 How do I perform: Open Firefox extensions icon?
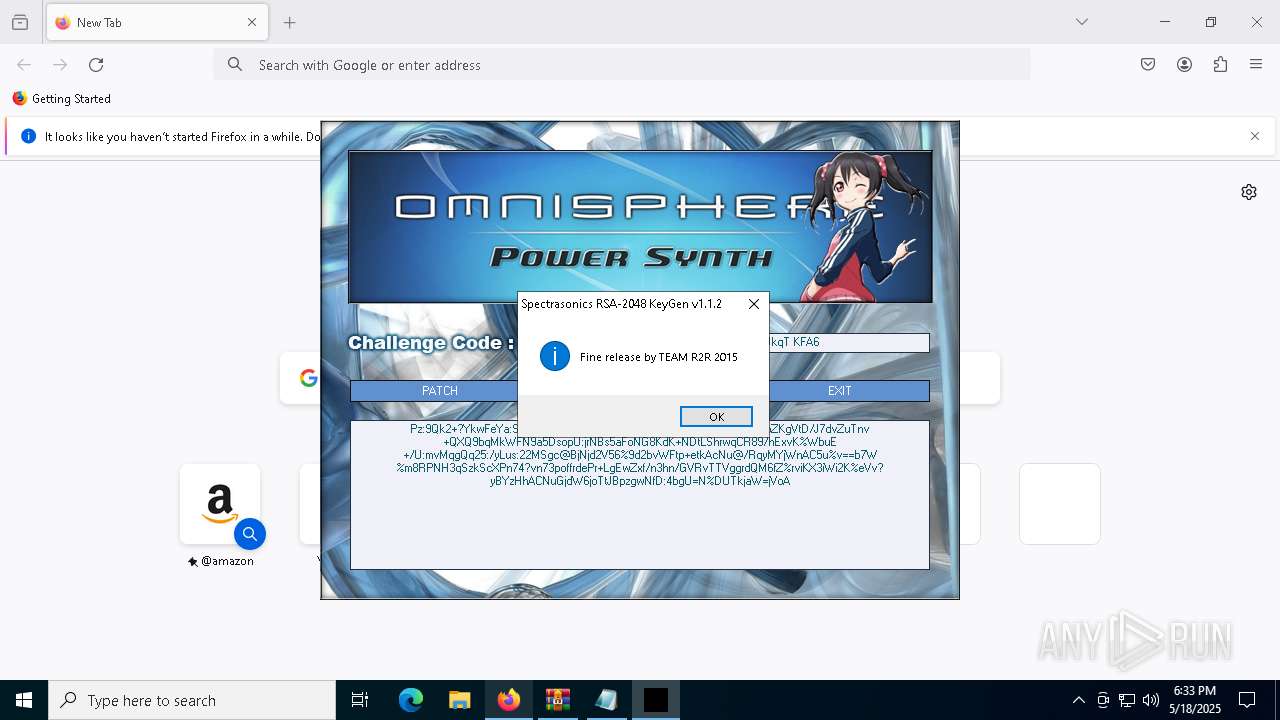1220,65
